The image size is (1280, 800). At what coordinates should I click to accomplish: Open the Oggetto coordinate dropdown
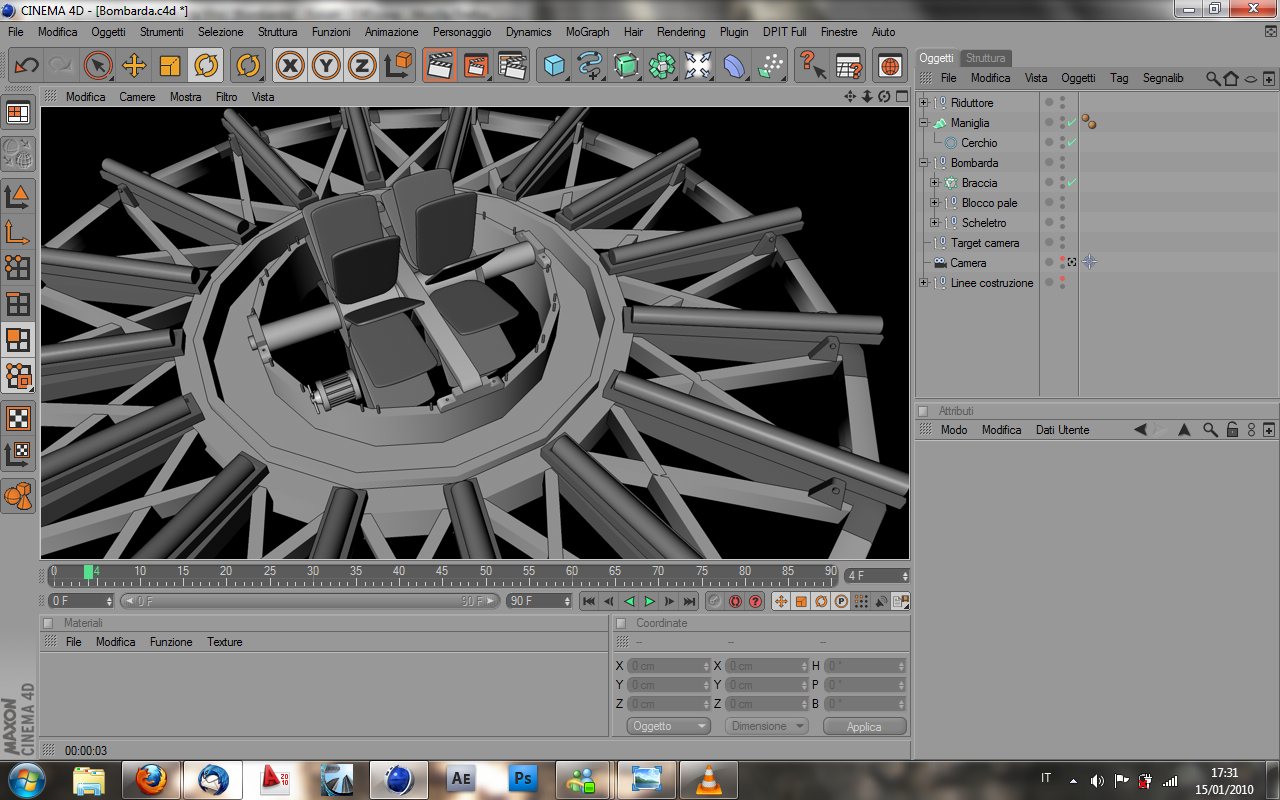coord(668,726)
